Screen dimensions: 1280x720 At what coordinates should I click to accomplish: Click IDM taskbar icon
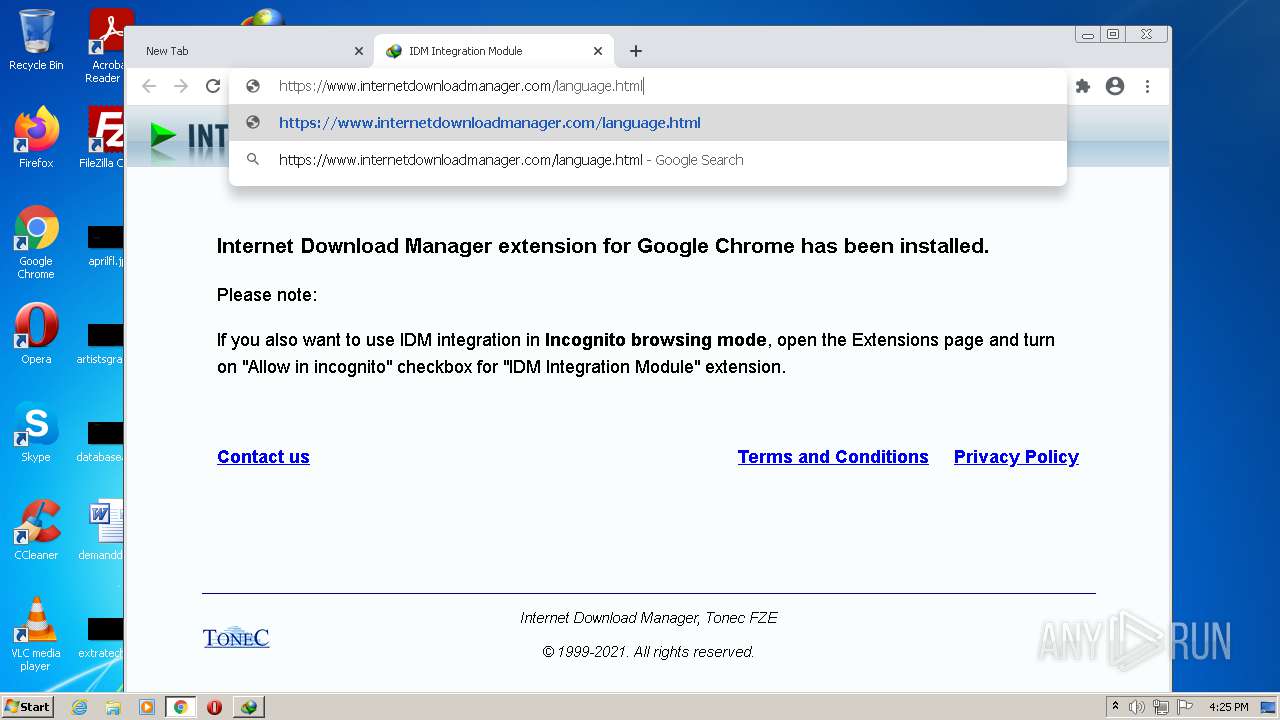click(x=249, y=707)
